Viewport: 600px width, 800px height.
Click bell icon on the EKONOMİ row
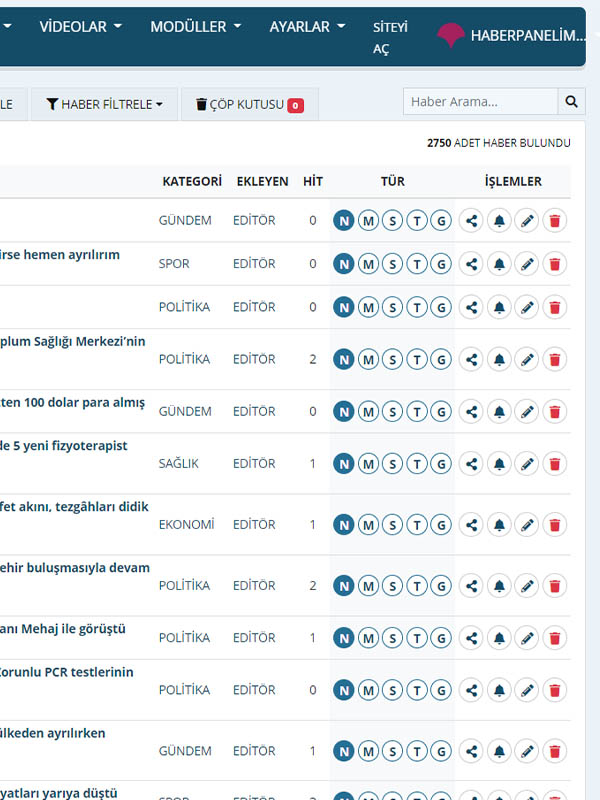499,524
